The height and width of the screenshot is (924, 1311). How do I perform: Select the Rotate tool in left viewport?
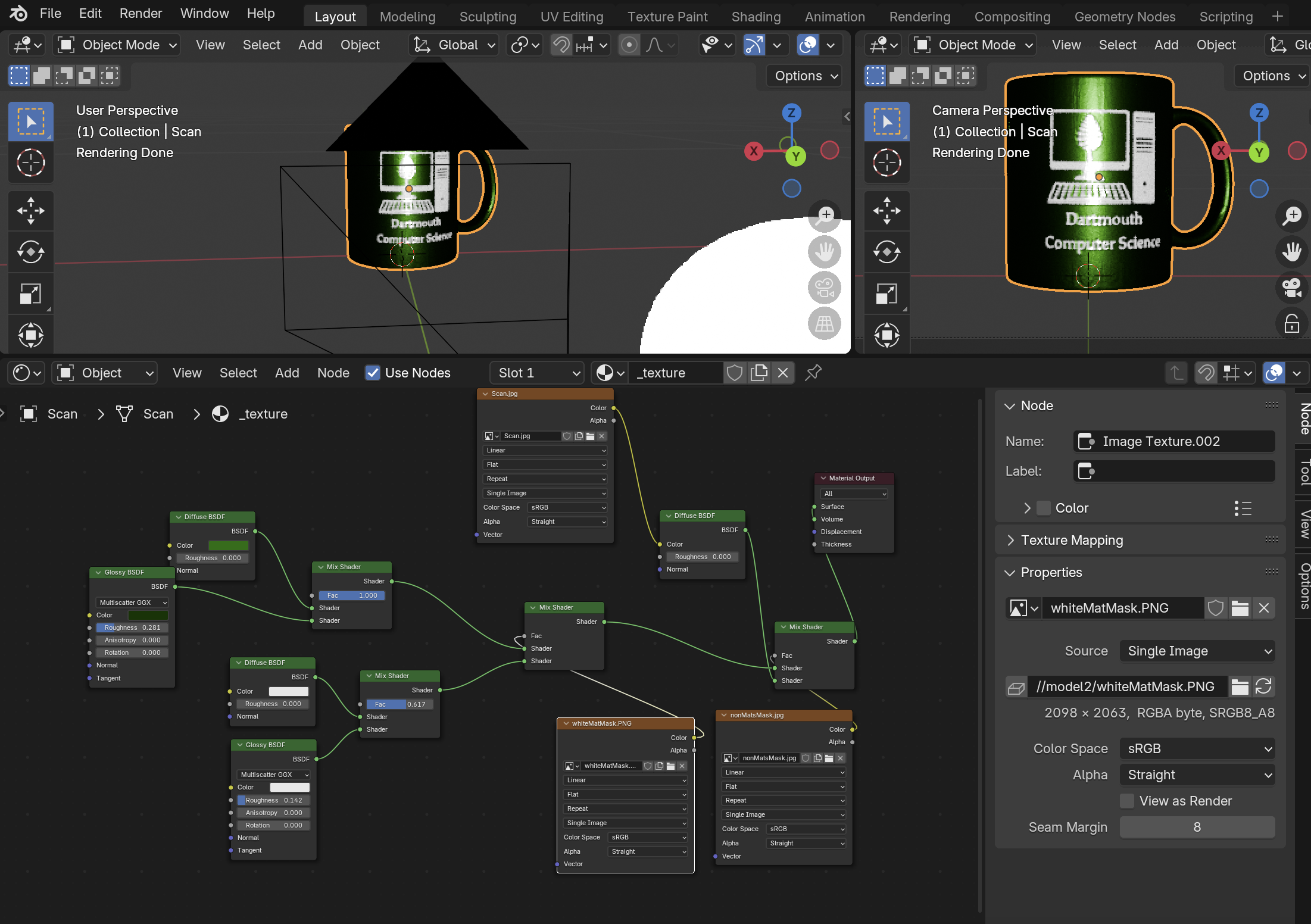pyautogui.click(x=31, y=252)
